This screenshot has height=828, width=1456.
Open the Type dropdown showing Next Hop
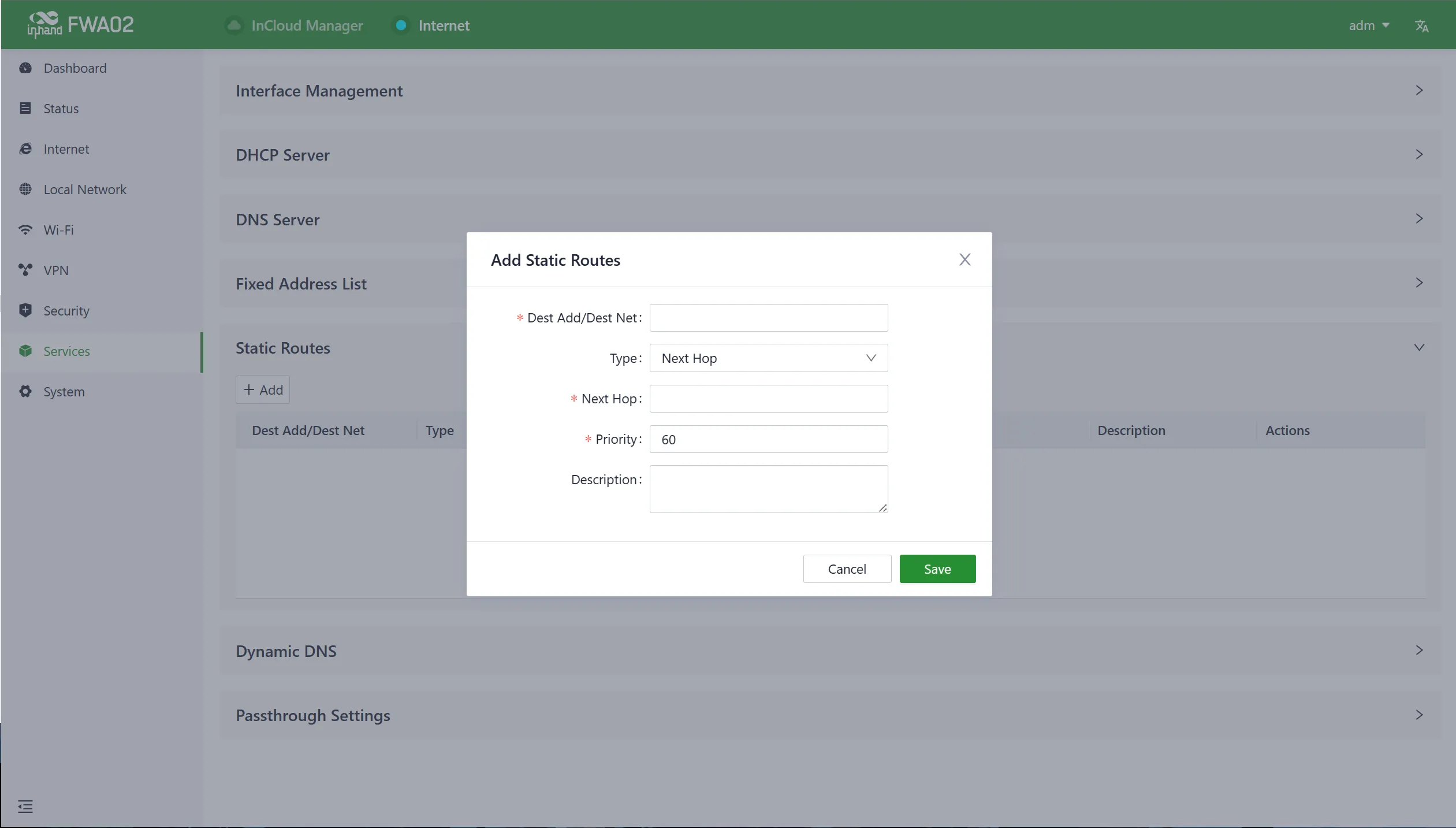point(768,358)
